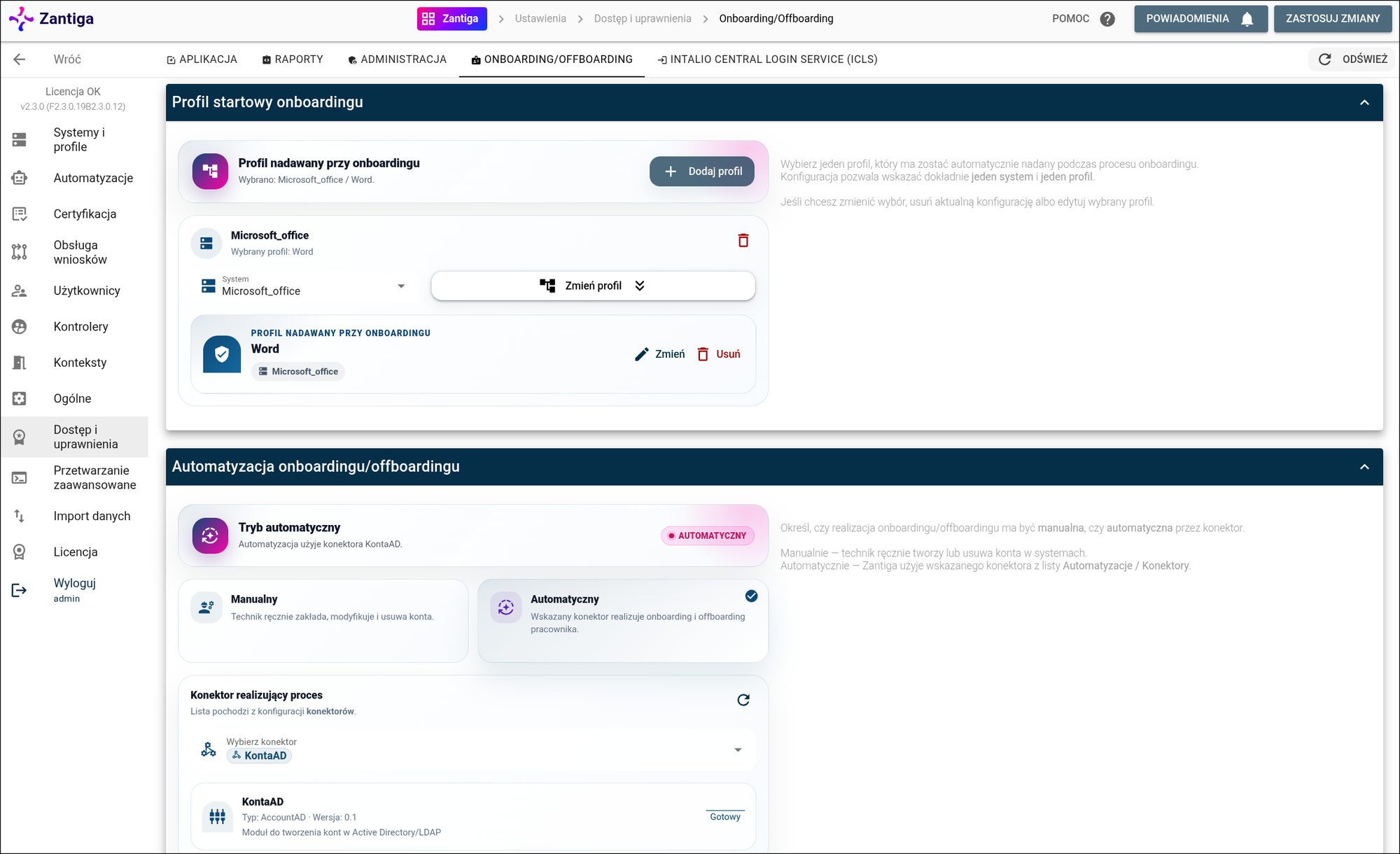Open Przetwarzanie zaawansowane in the sidebar
Viewport: 1400px width, 854px height.
click(x=74, y=477)
